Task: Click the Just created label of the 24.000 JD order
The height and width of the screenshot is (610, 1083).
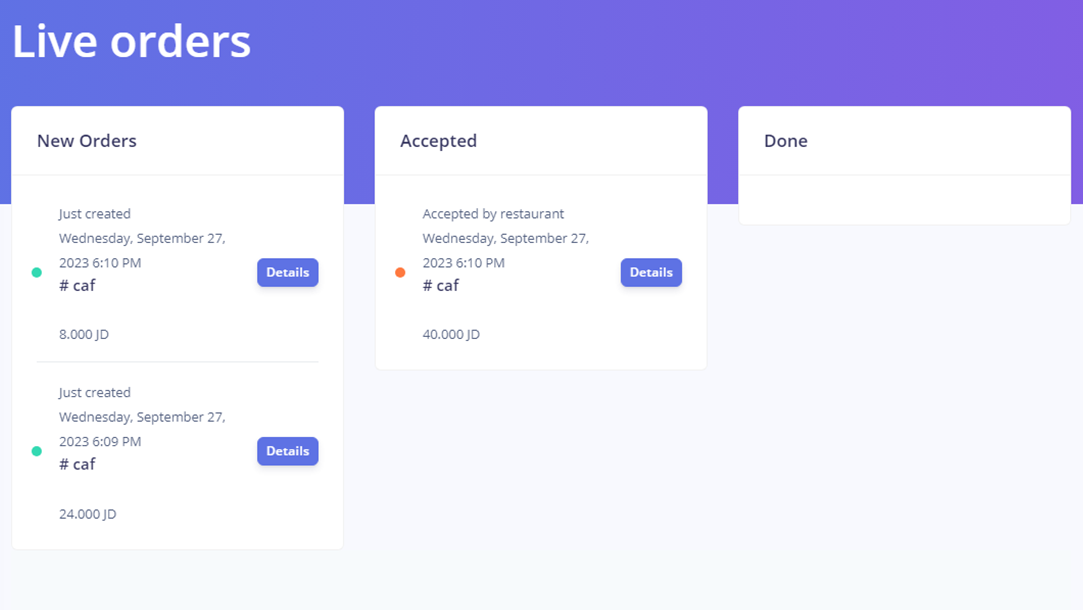Action: pos(95,393)
